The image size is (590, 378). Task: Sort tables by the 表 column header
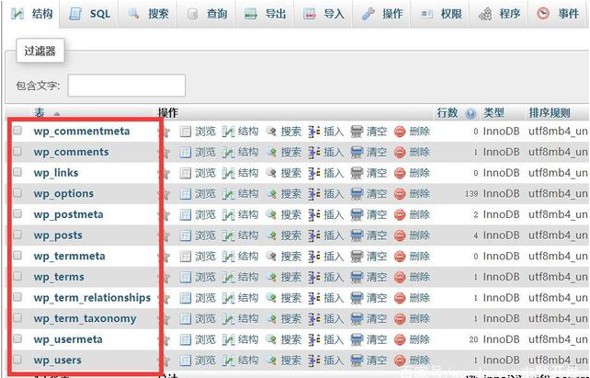tap(39, 112)
